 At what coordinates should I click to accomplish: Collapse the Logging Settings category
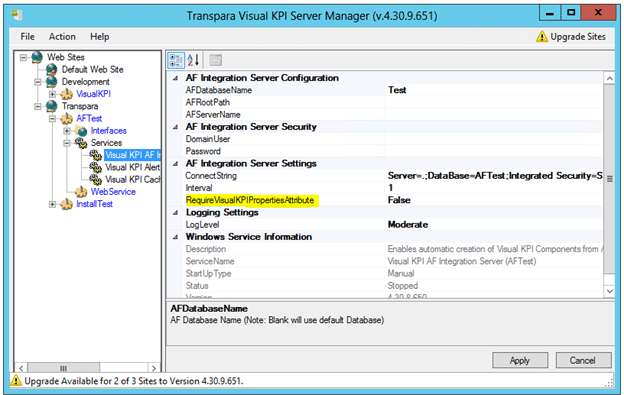tap(176, 212)
